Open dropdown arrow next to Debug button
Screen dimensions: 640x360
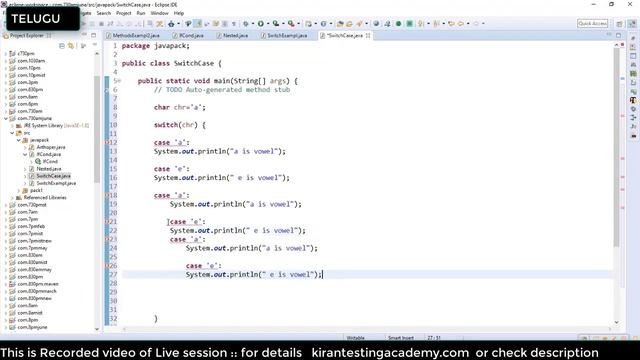[252, 24]
